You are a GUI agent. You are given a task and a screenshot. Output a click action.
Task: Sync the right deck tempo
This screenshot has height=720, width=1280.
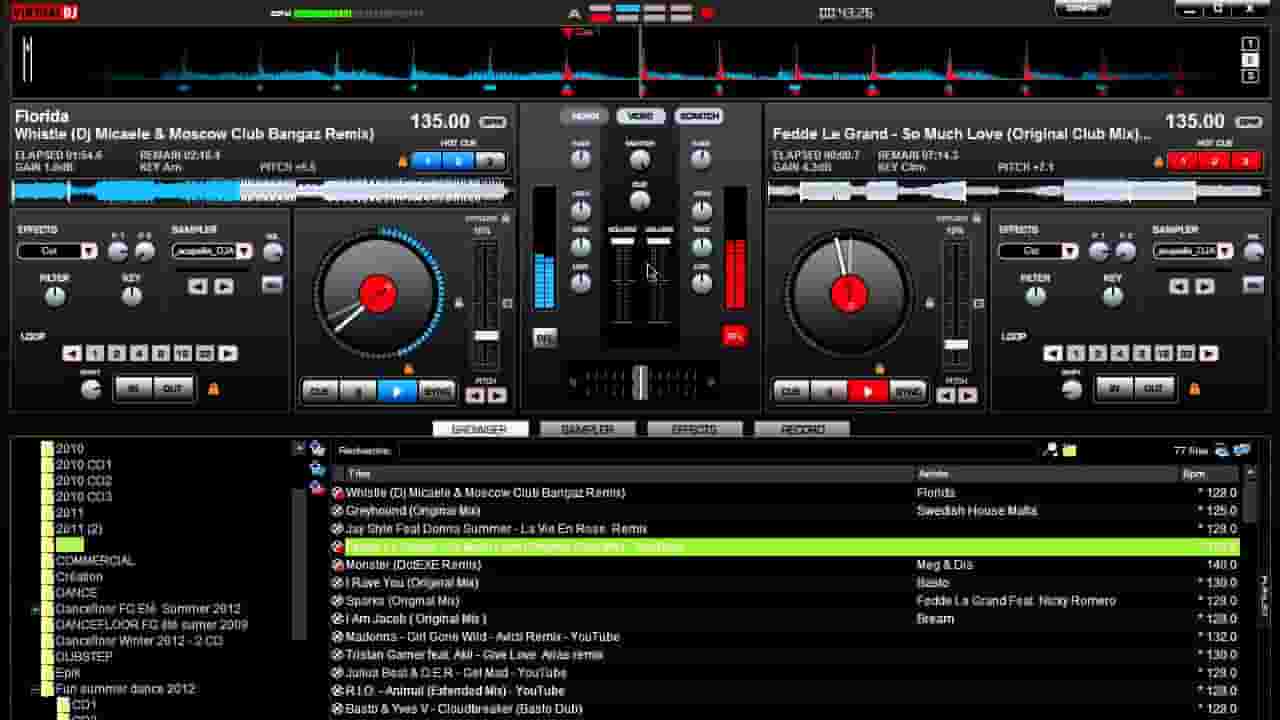tap(906, 392)
